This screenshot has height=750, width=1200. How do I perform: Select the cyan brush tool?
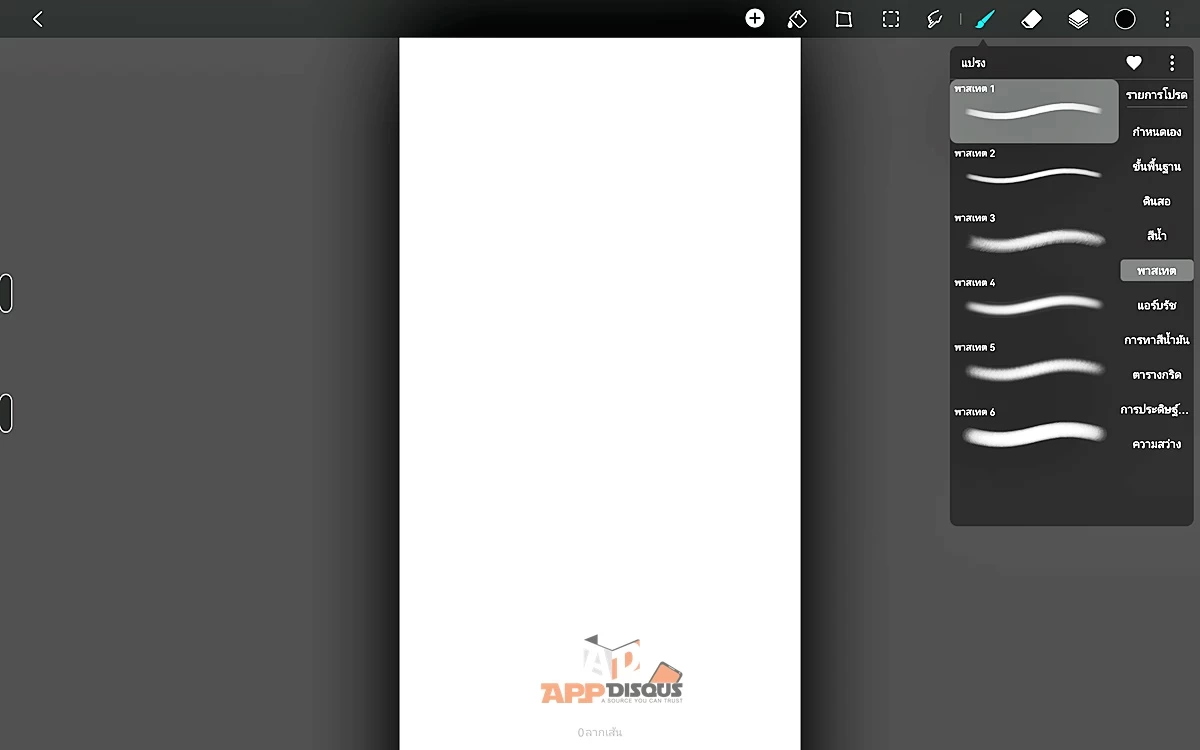[x=985, y=19]
